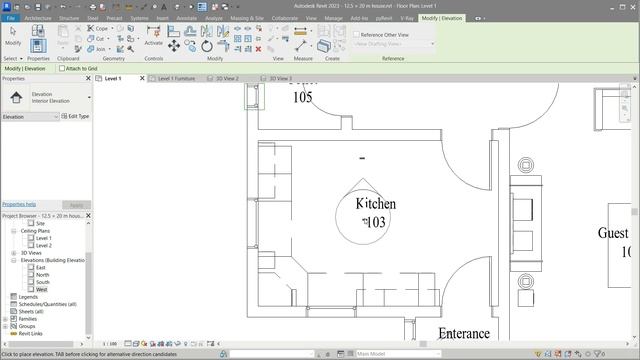Open the Join dropdown arrow
This screenshot has width=640, height=360.
click(x=109, y=49)
